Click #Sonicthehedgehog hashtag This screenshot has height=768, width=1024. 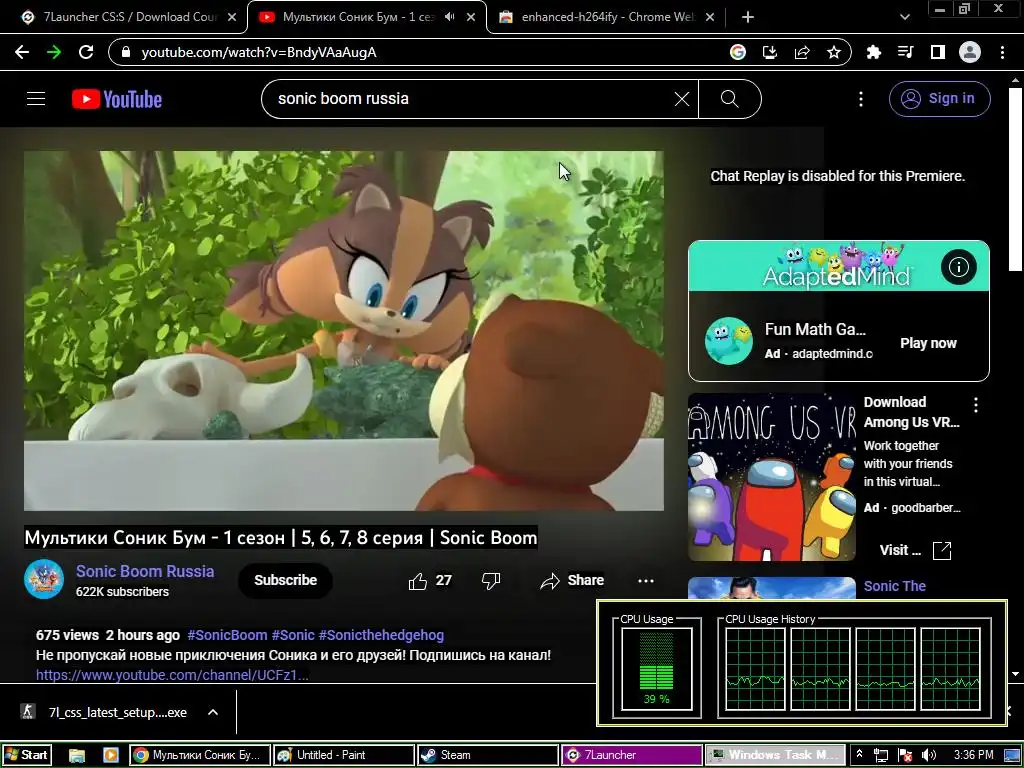click(381, 635)
